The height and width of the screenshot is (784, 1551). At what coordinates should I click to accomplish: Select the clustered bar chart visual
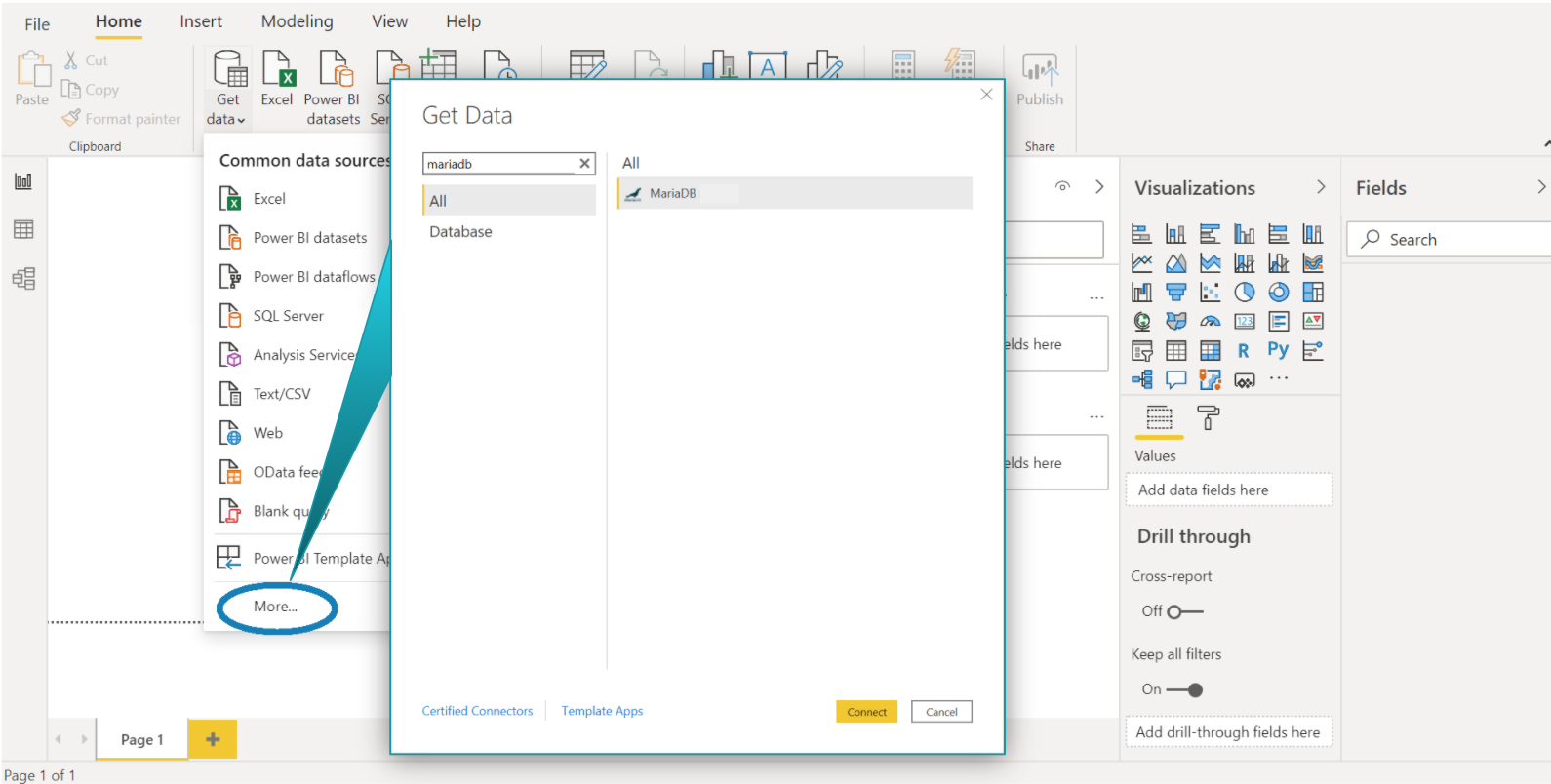point(1211,234)
